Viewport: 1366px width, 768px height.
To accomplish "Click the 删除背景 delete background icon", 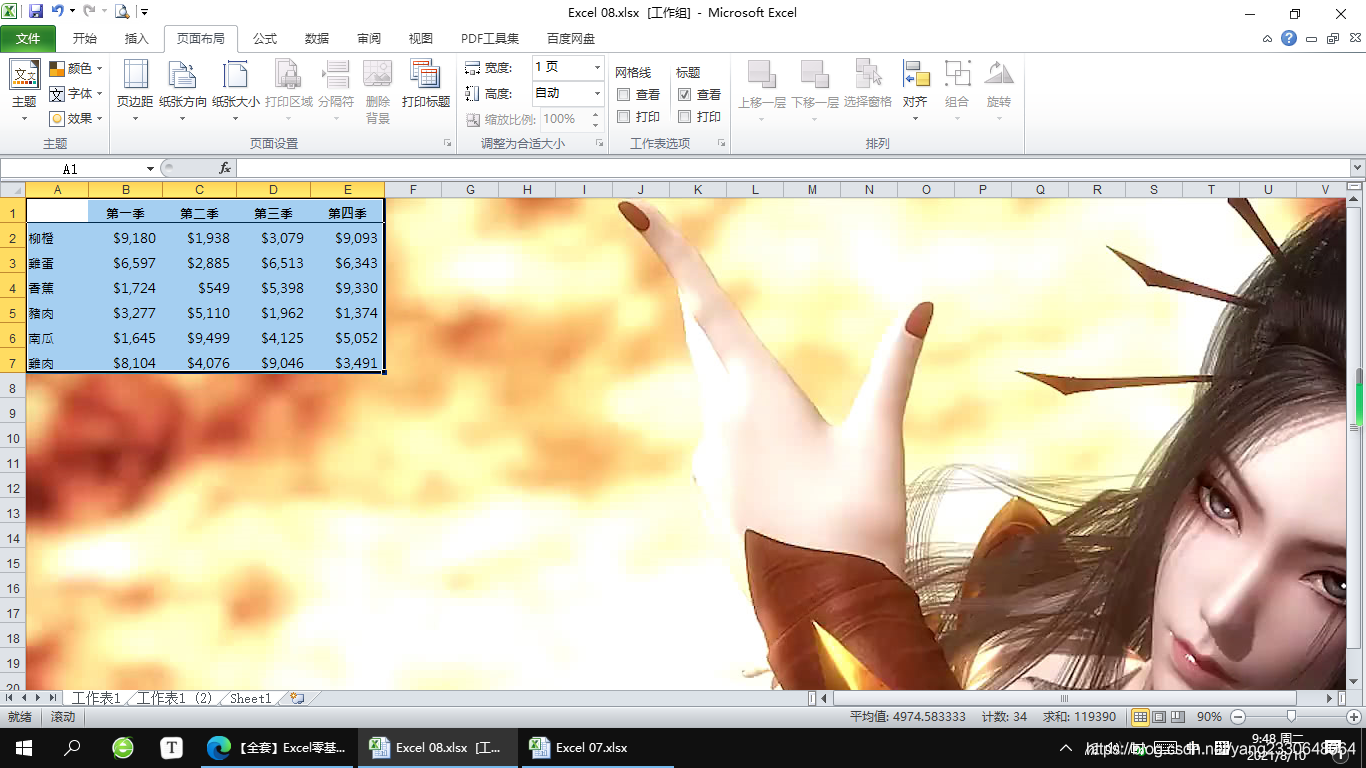I will click(377, 75).
